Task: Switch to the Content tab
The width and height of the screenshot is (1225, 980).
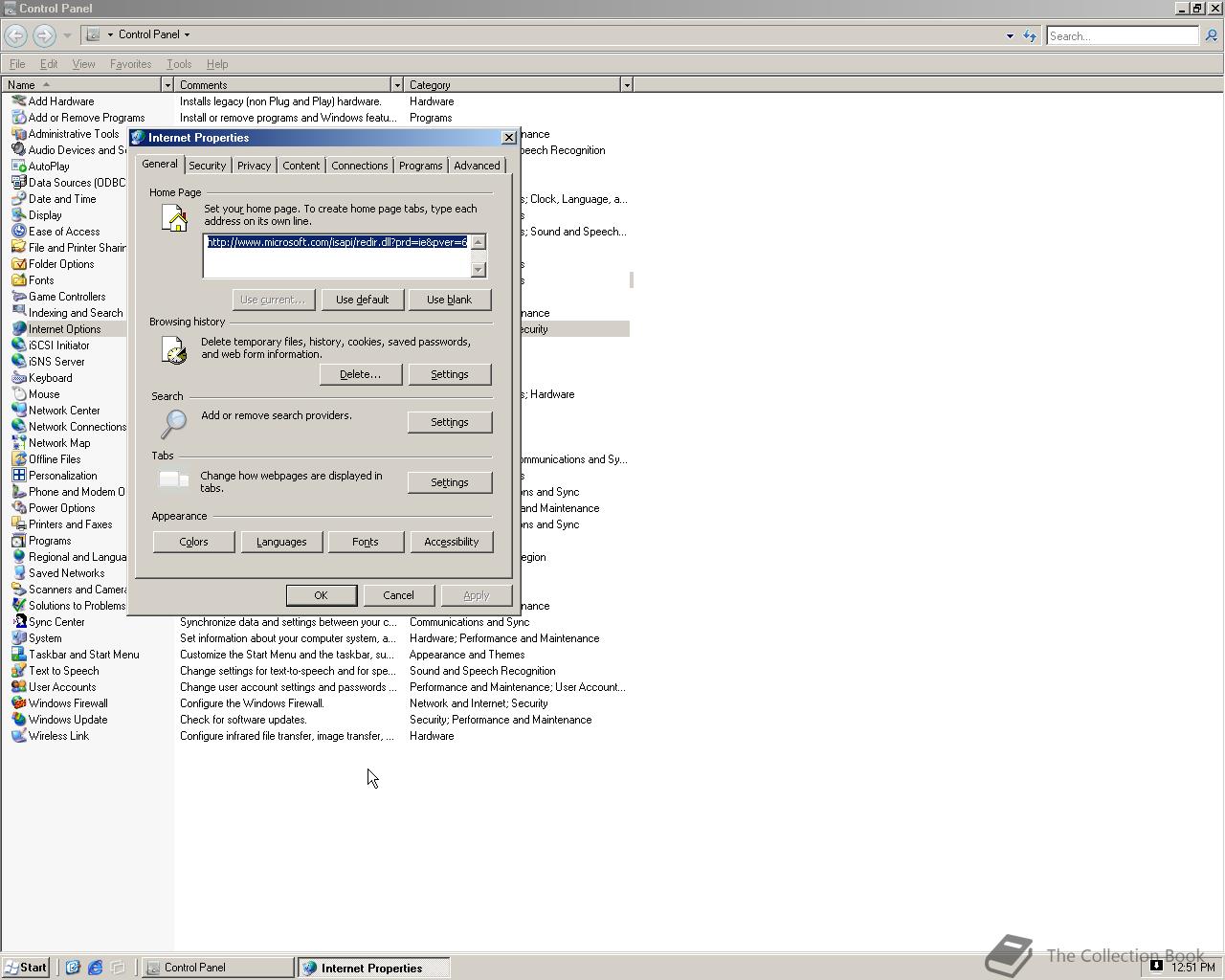Action: coord(301,166)
